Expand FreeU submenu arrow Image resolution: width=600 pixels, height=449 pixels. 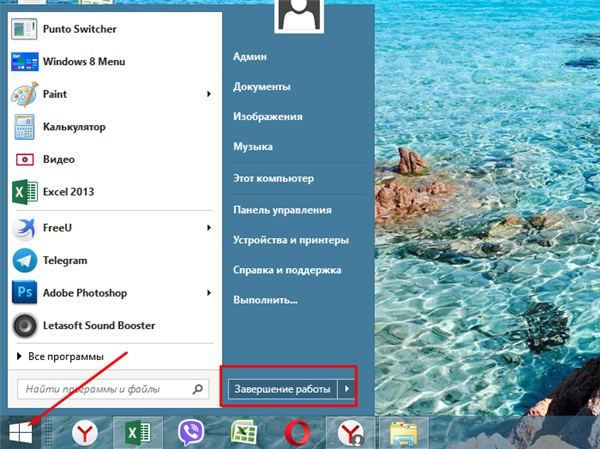[209, 228]
